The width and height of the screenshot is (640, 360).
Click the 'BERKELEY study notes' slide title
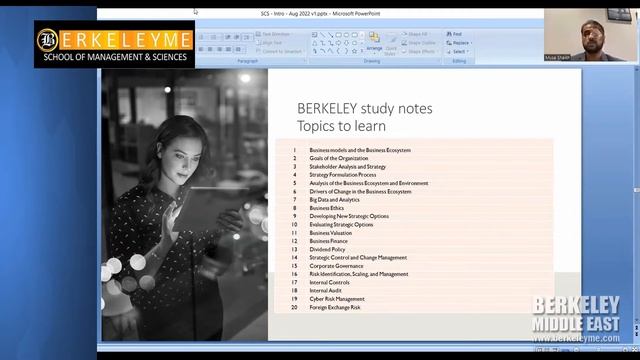tap(364, 109)
